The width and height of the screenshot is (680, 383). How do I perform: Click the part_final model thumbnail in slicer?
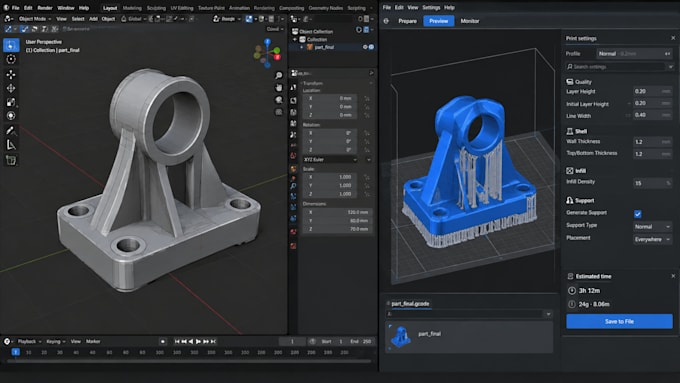(400, 336)
